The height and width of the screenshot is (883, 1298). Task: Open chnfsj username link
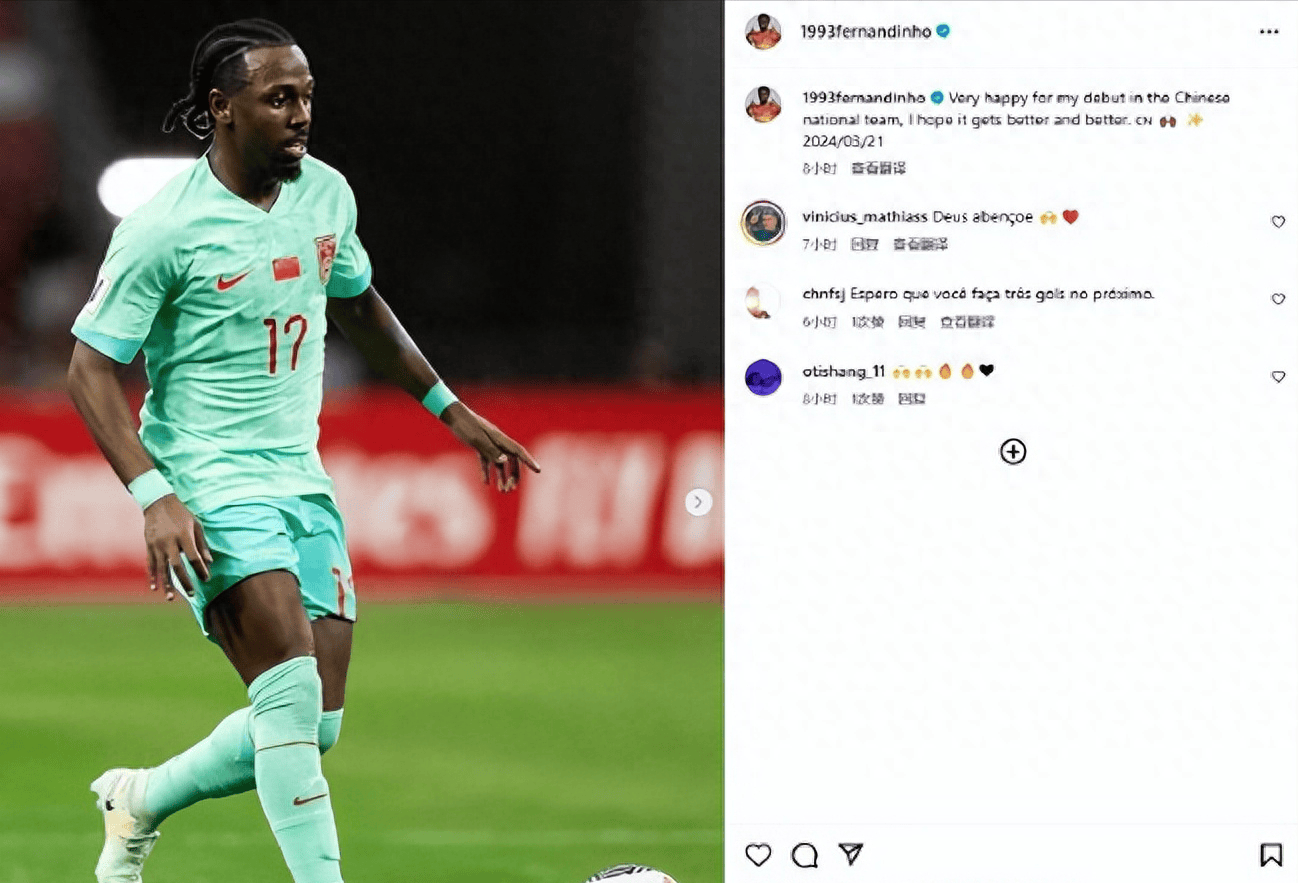pyautogui.click(x=824, y=294)
